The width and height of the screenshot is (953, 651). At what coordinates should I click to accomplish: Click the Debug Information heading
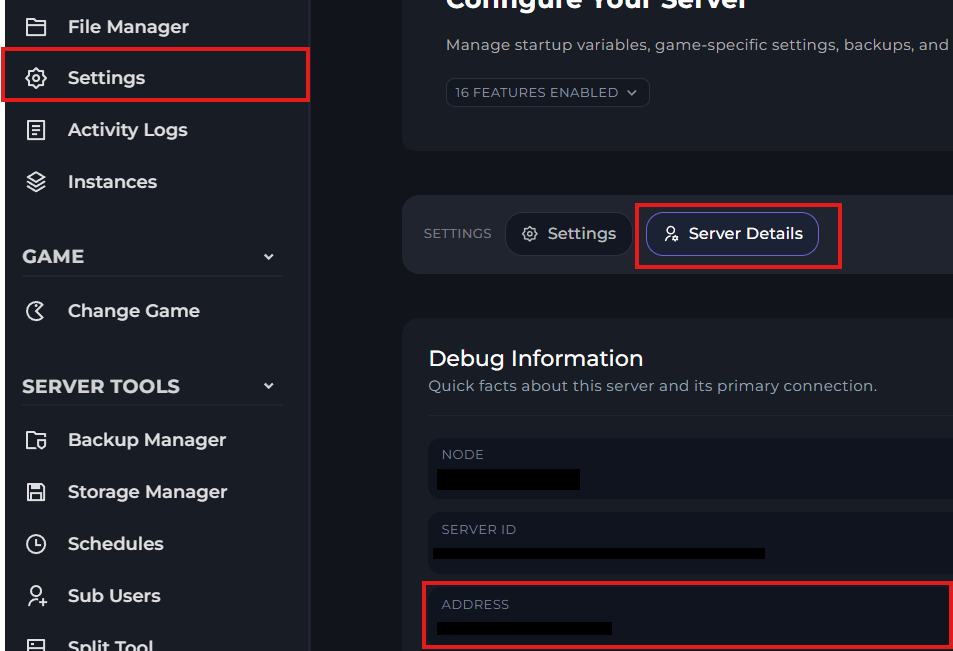535,358
